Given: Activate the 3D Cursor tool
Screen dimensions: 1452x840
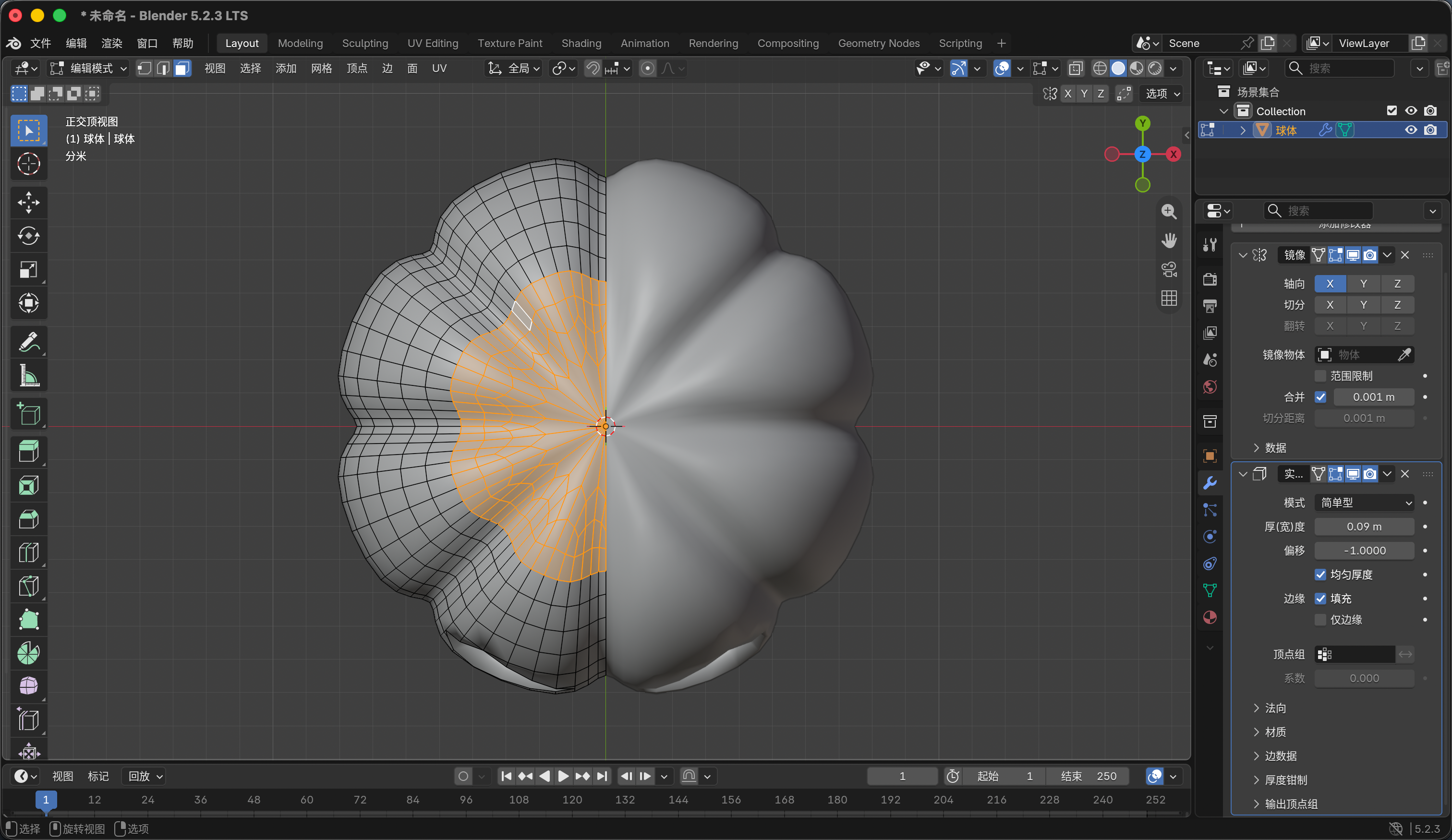Looking at the screenshot, I should [28, 164].
